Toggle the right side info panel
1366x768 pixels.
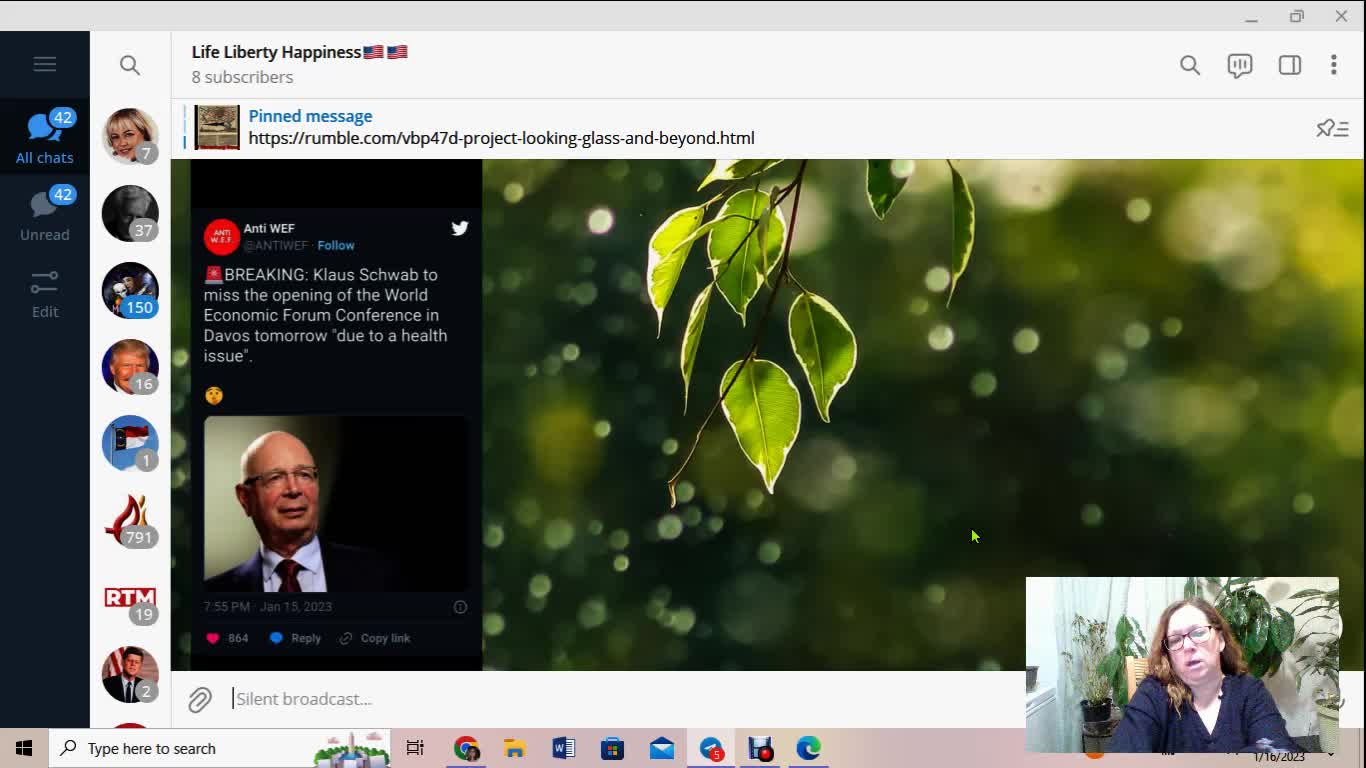click(x=1289, y=65)
